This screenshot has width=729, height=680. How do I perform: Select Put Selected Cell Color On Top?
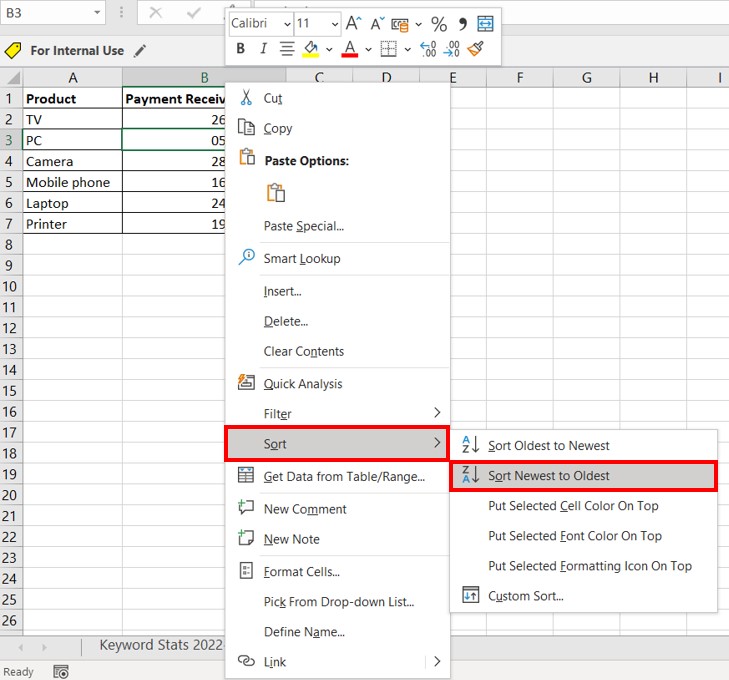click(x=583, y=506)
